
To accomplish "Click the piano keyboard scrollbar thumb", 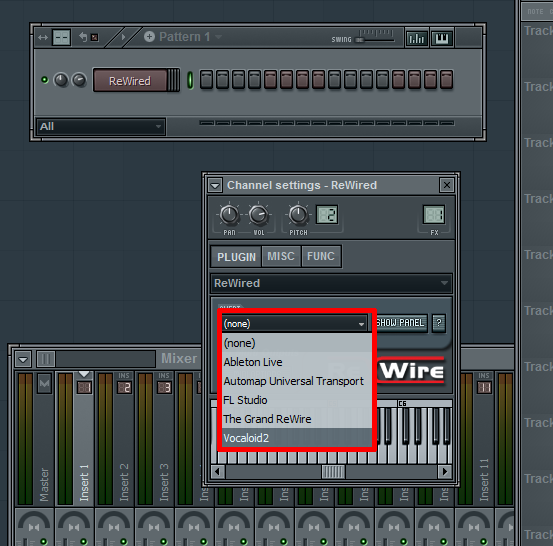I will tap(333, 472).
